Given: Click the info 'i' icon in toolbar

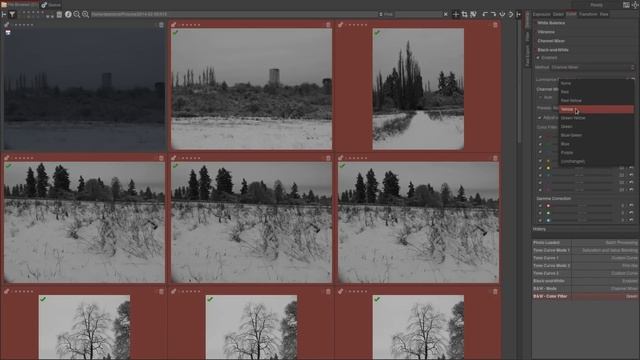Looking at the screenshot, I should point(68,14).
